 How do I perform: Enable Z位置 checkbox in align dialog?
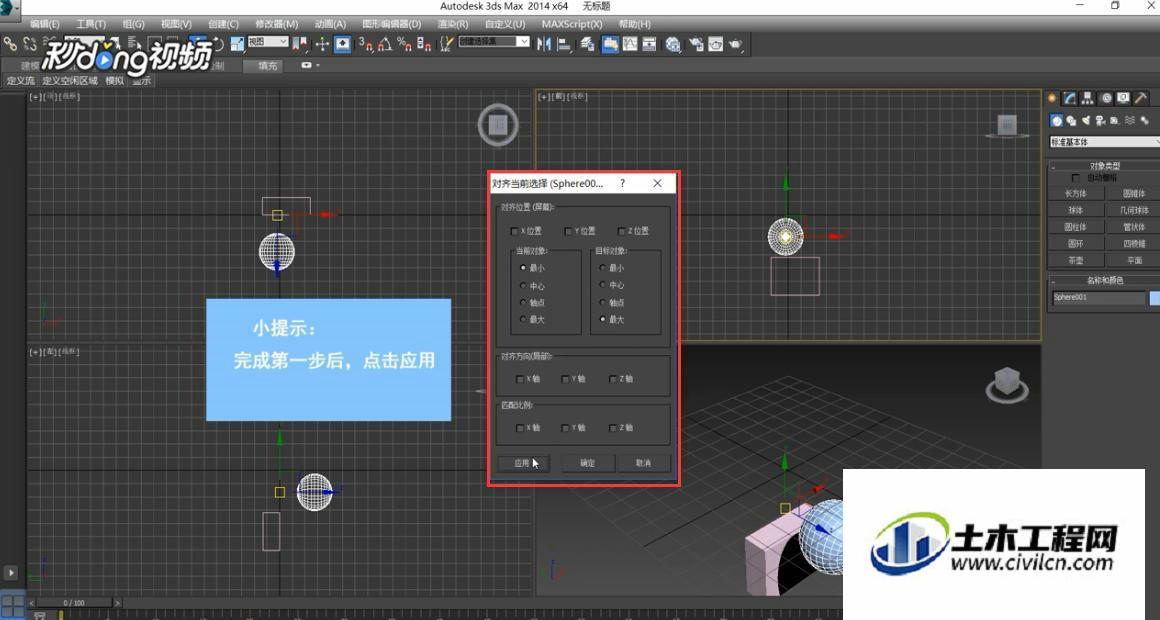click(x=621, y=232)
